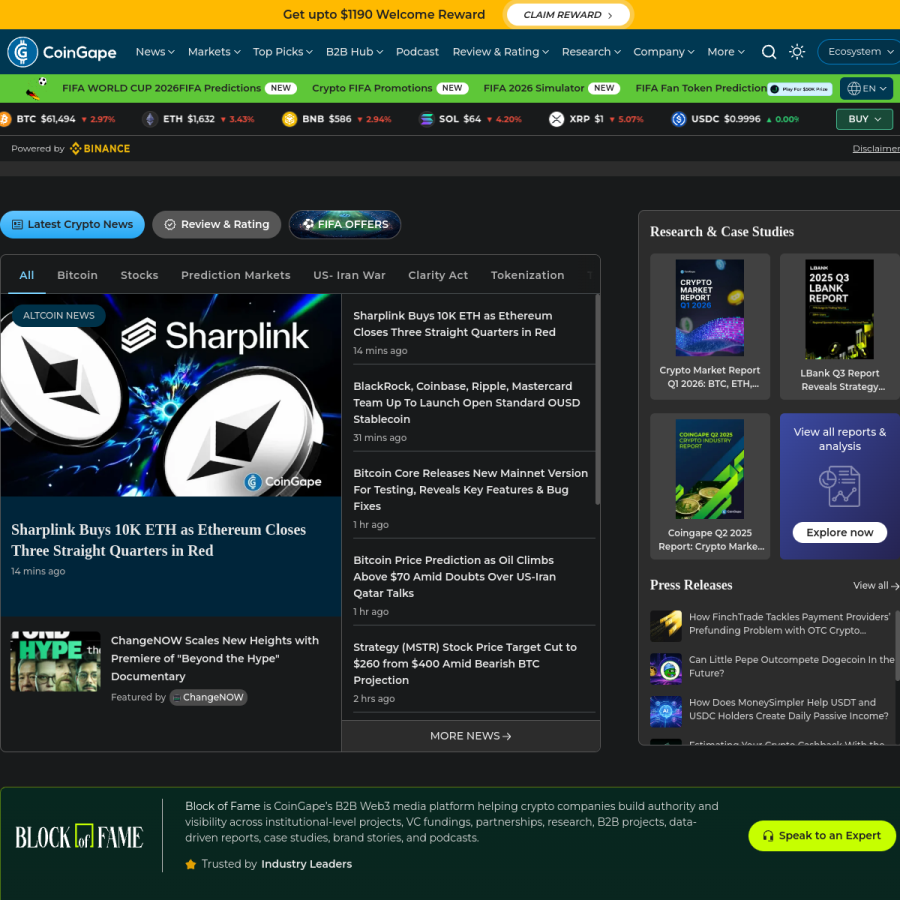The image size is (900, 900).
Task: Click the Latest Crypto News pill
Action: (x=72, y=224)
